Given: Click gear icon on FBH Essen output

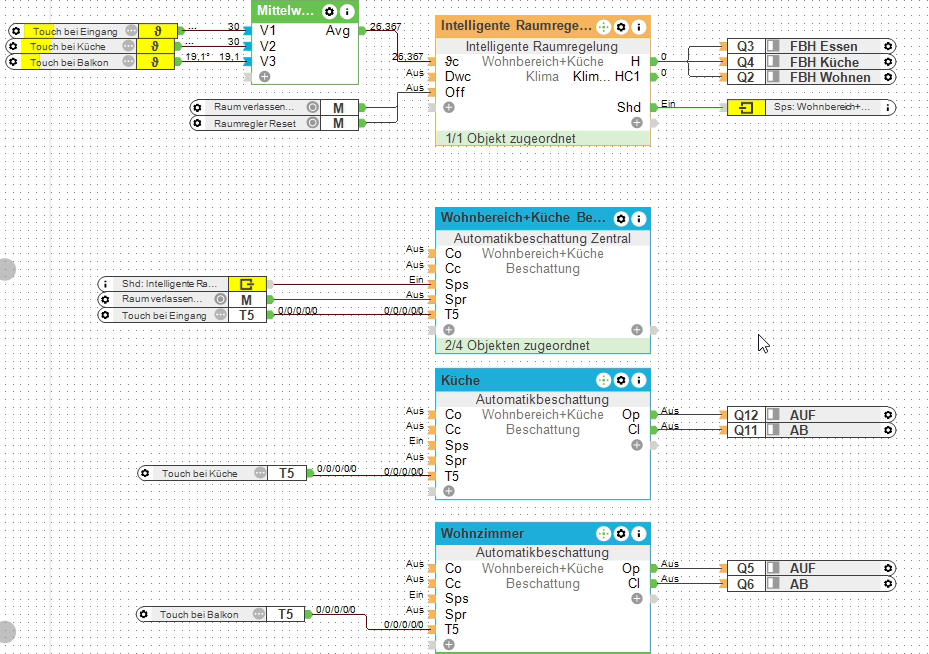Looking at the screenshot, I should point(888,46).
